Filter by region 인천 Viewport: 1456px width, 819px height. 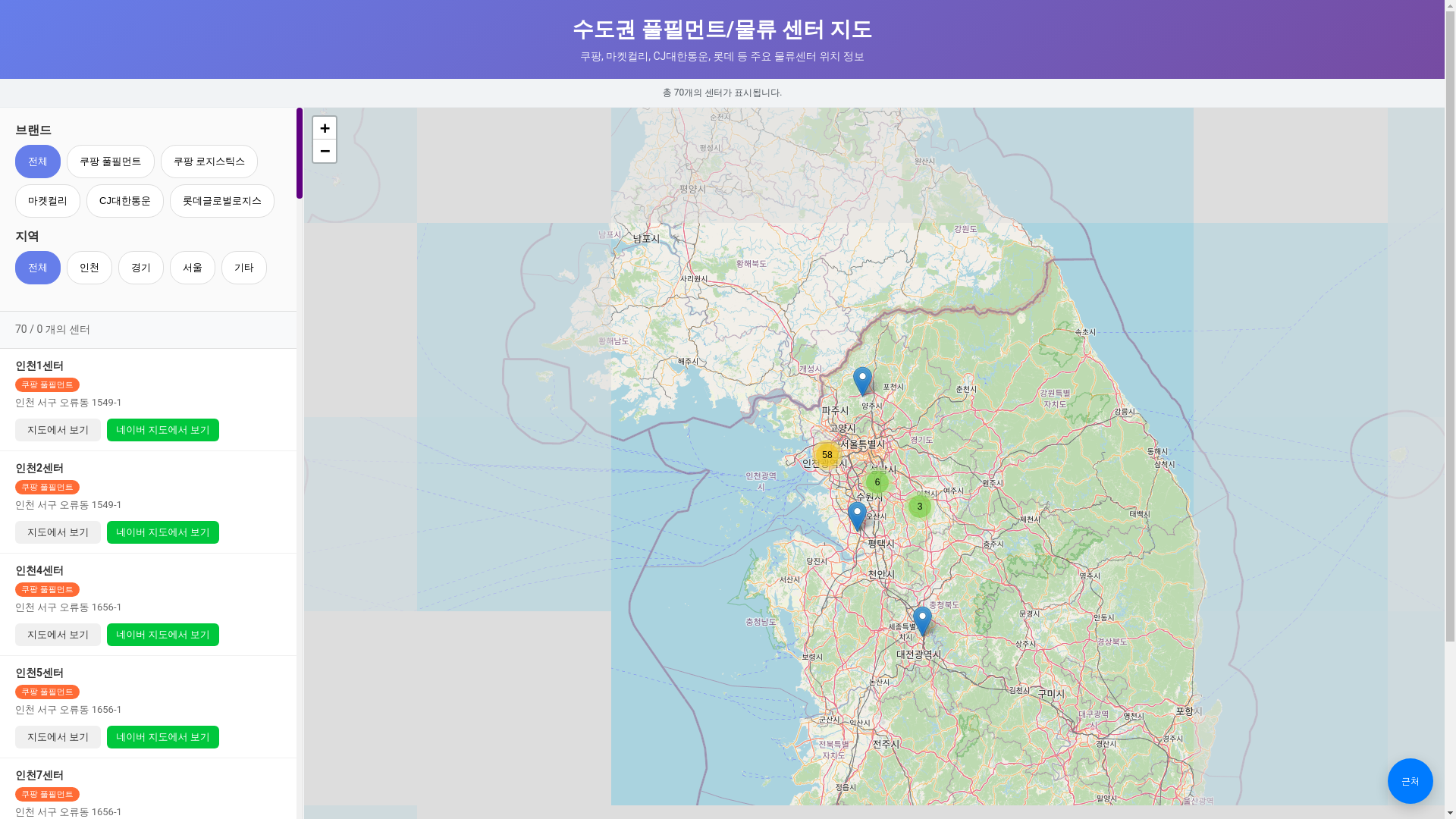coord(89,268)
